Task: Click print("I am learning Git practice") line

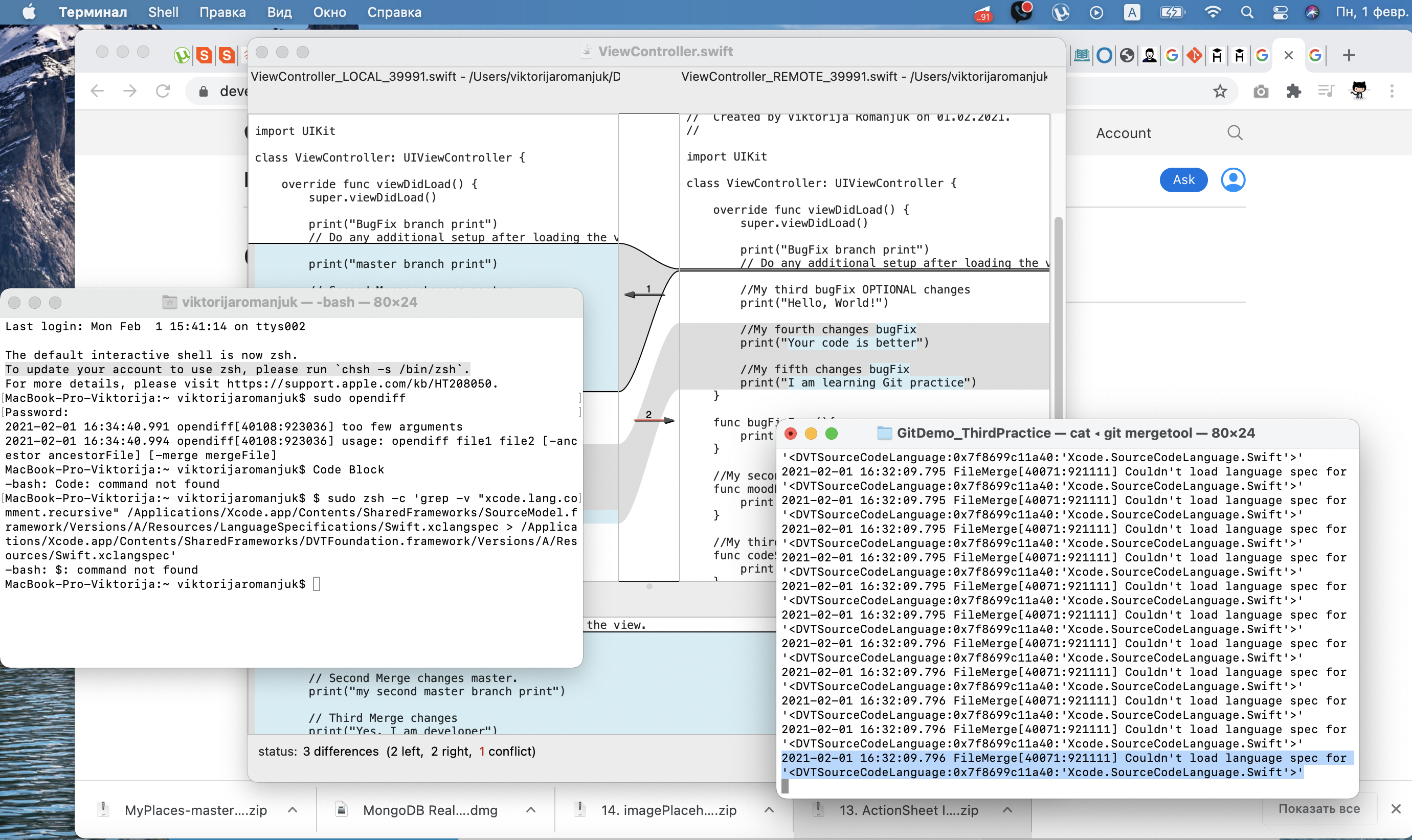Action: tap(858, 382)
